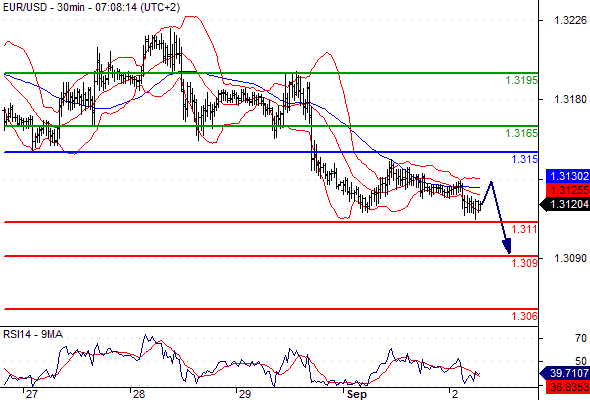Select the 29 date marker on time axis
Screen dimensions: 590x400
244,394
